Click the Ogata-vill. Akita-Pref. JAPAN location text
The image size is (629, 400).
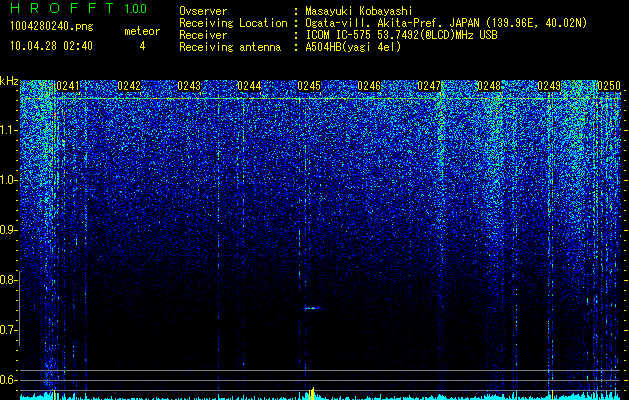(x=392, y=23)
